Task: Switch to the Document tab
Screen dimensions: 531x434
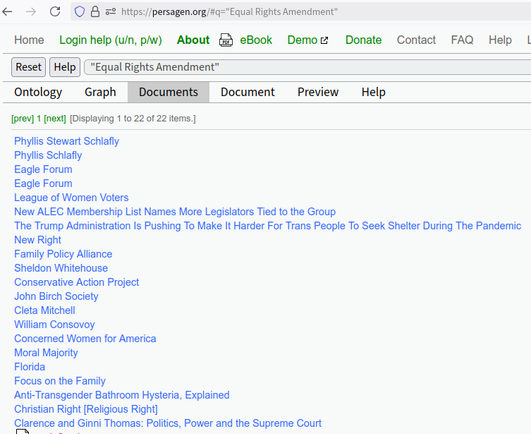Action: [x=248, y=92]
